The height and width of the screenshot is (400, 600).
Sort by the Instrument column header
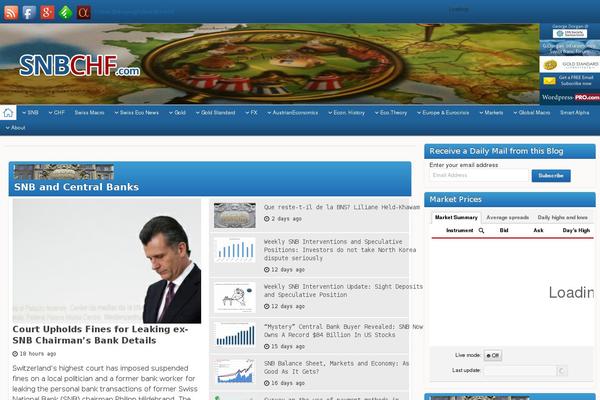tap(460, 230)
